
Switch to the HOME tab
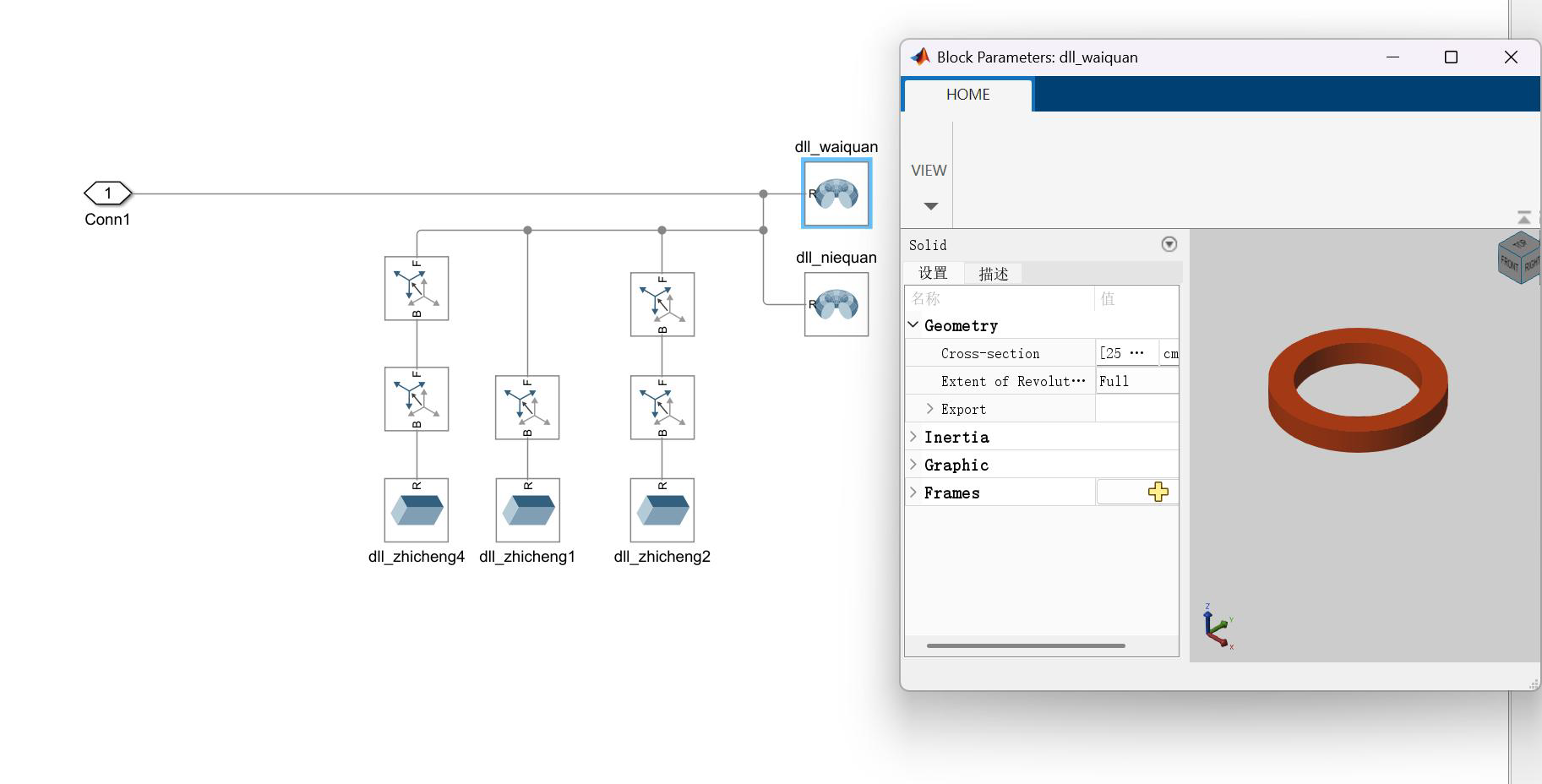[x=967, y=95]
